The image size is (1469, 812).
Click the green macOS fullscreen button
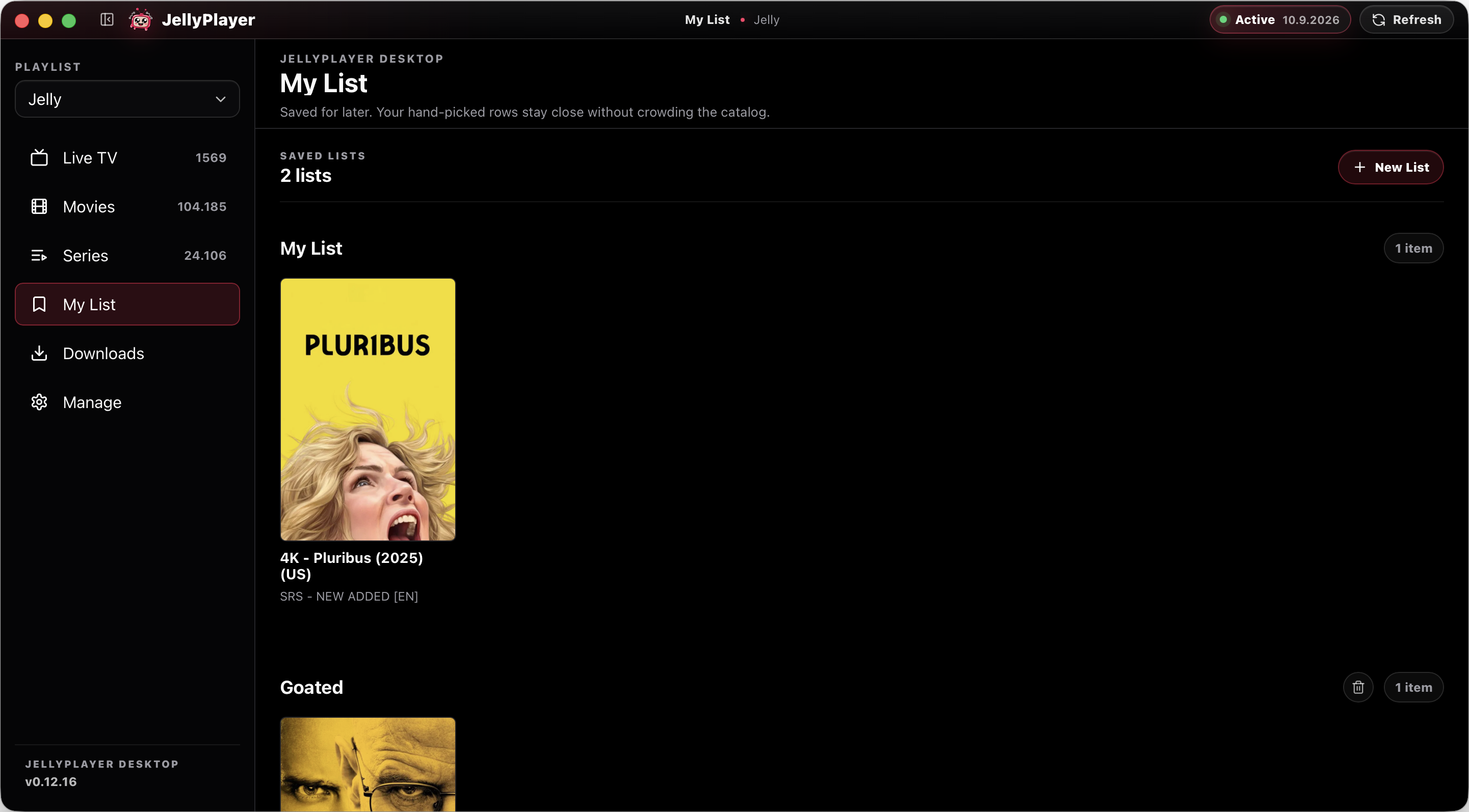pos(69,21)
